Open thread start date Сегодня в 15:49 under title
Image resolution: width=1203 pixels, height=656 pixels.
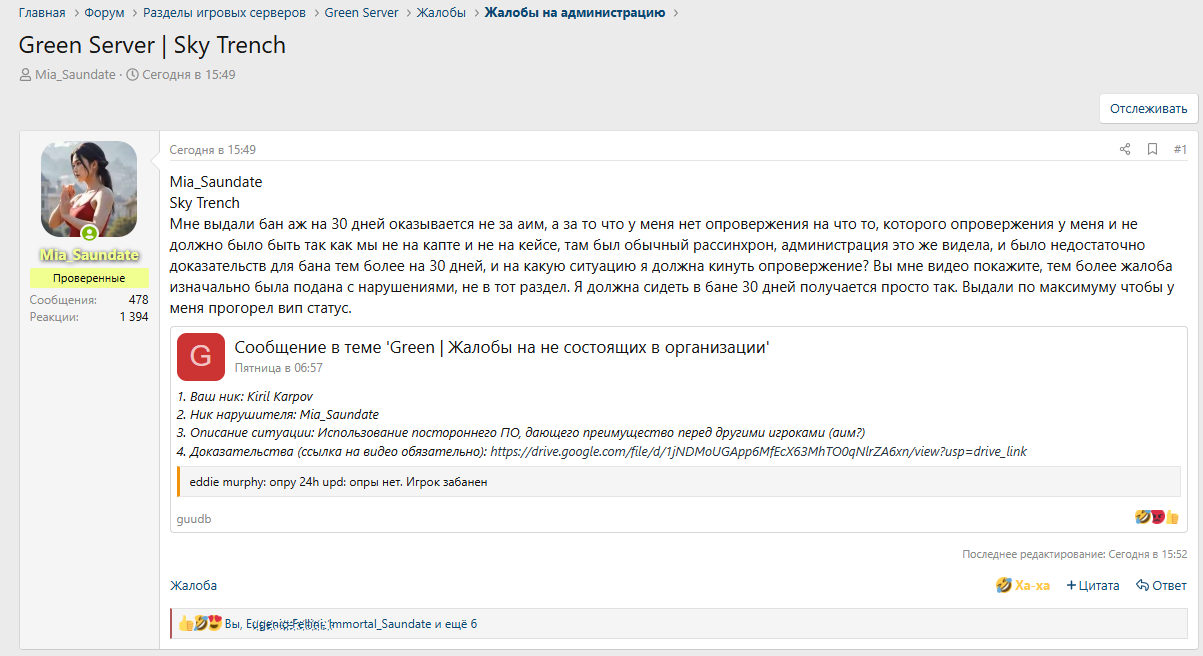[188, 74]
